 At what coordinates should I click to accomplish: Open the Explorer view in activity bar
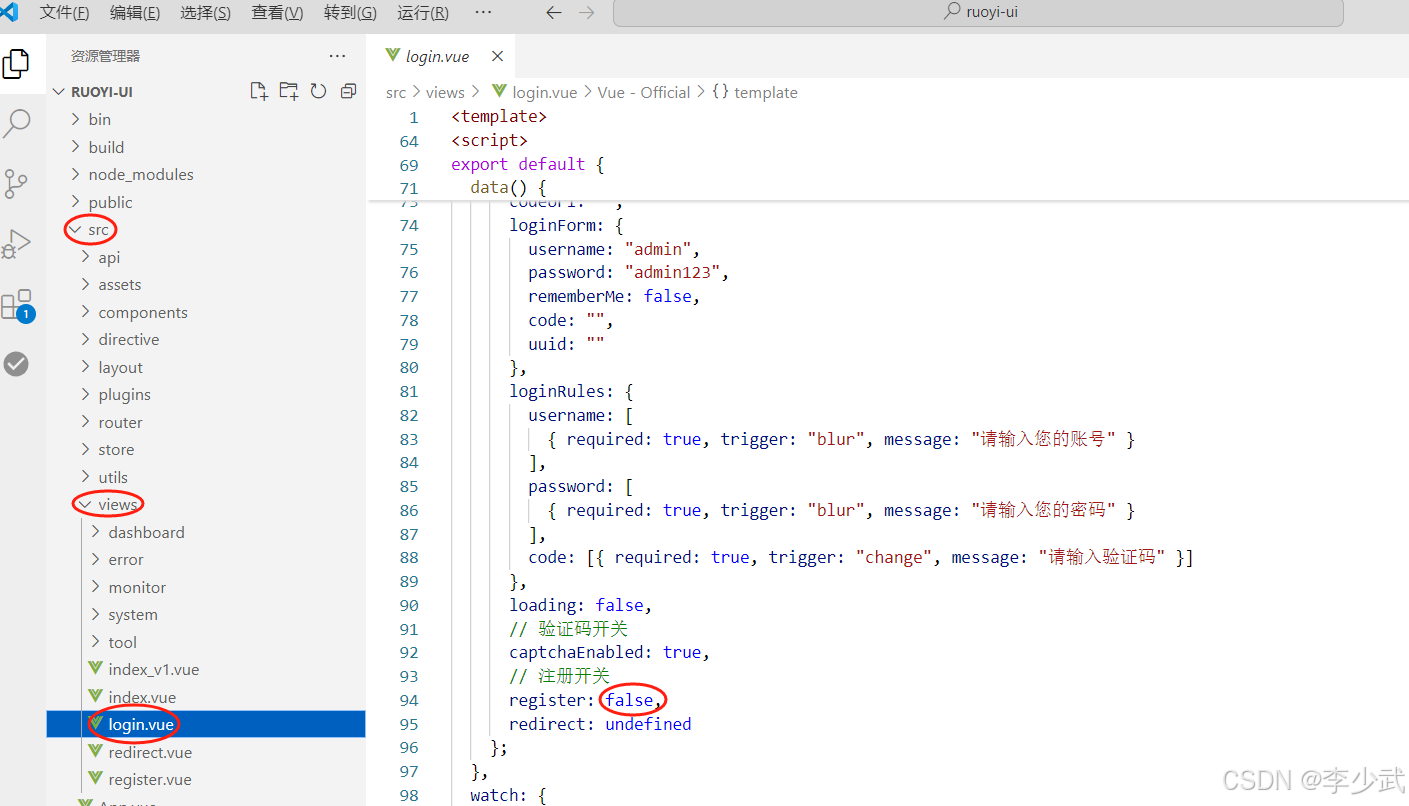16,64
